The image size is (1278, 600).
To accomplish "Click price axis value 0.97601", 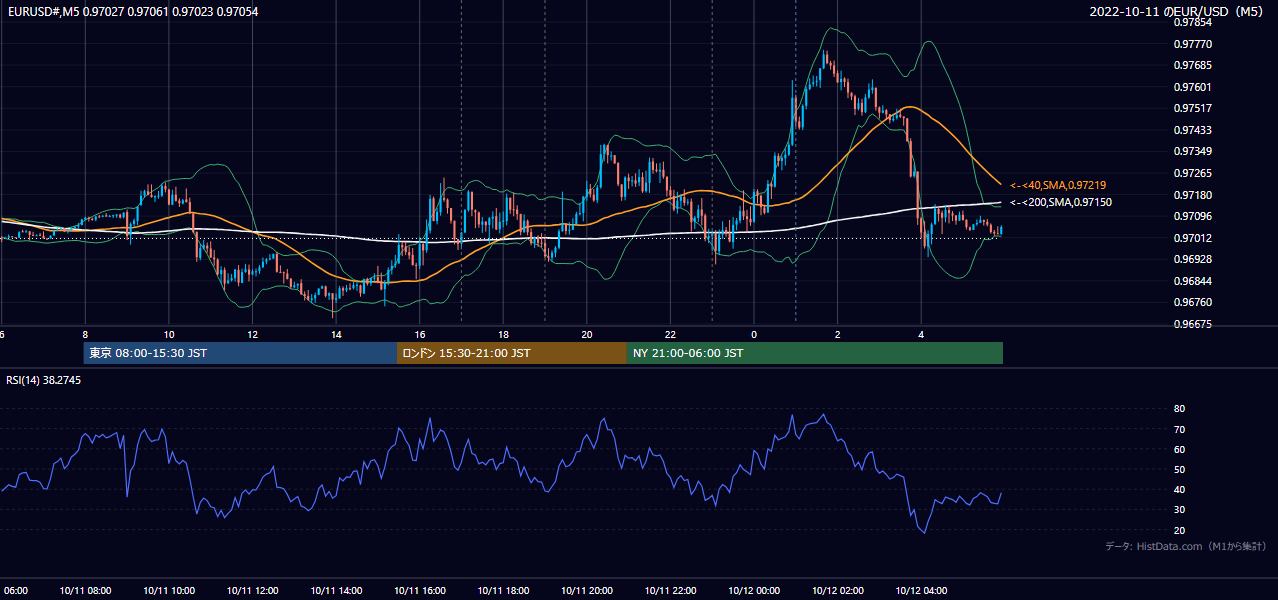I will (x=1192, y=87).
